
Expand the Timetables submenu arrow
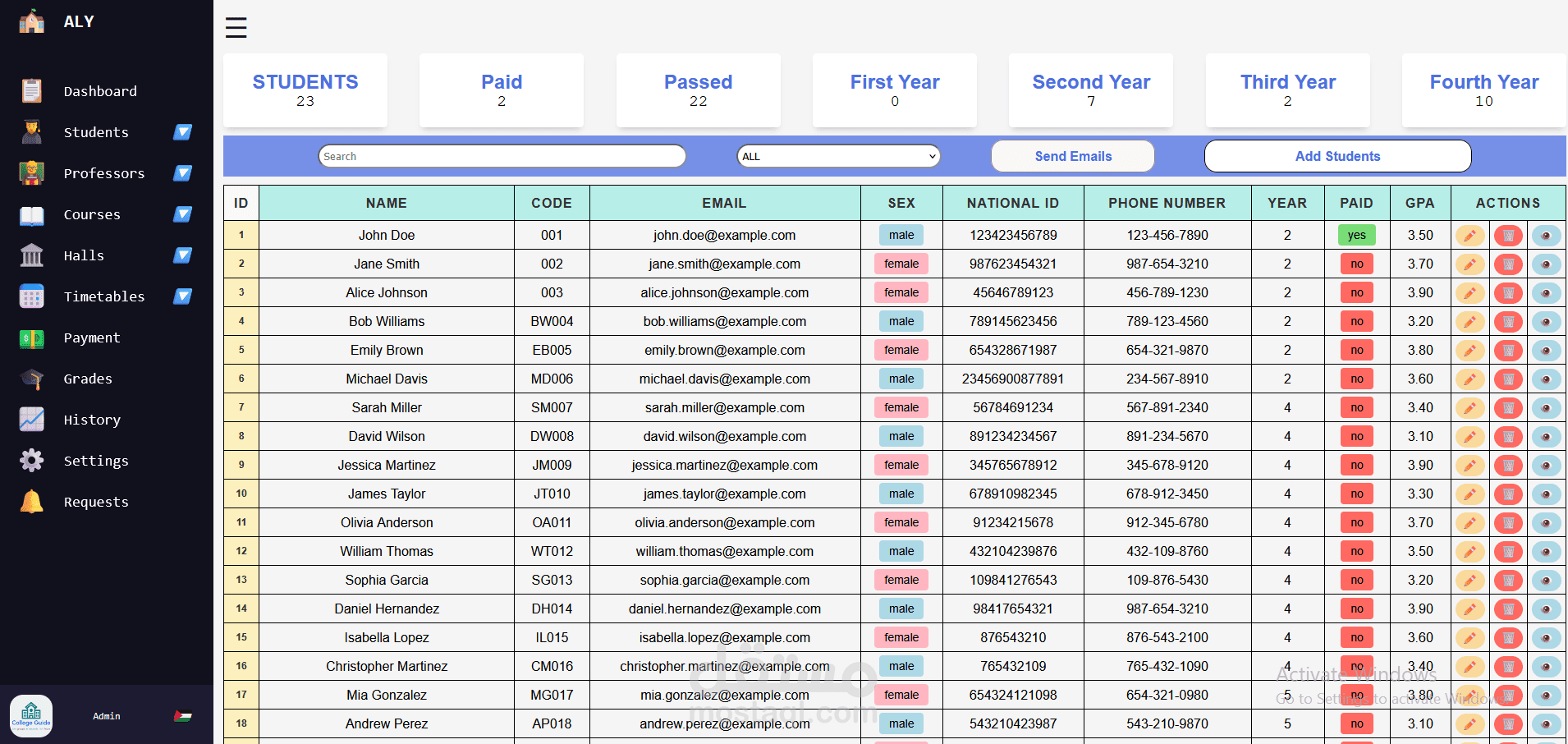tap(182, 296)
